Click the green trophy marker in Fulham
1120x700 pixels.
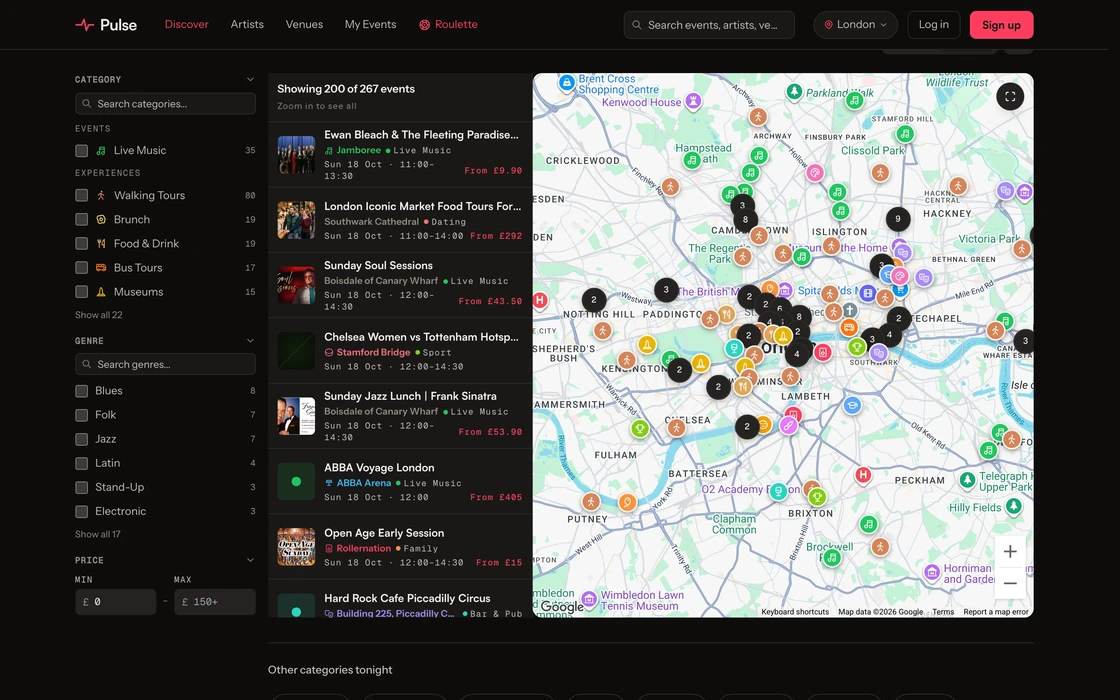click(640, 429)
